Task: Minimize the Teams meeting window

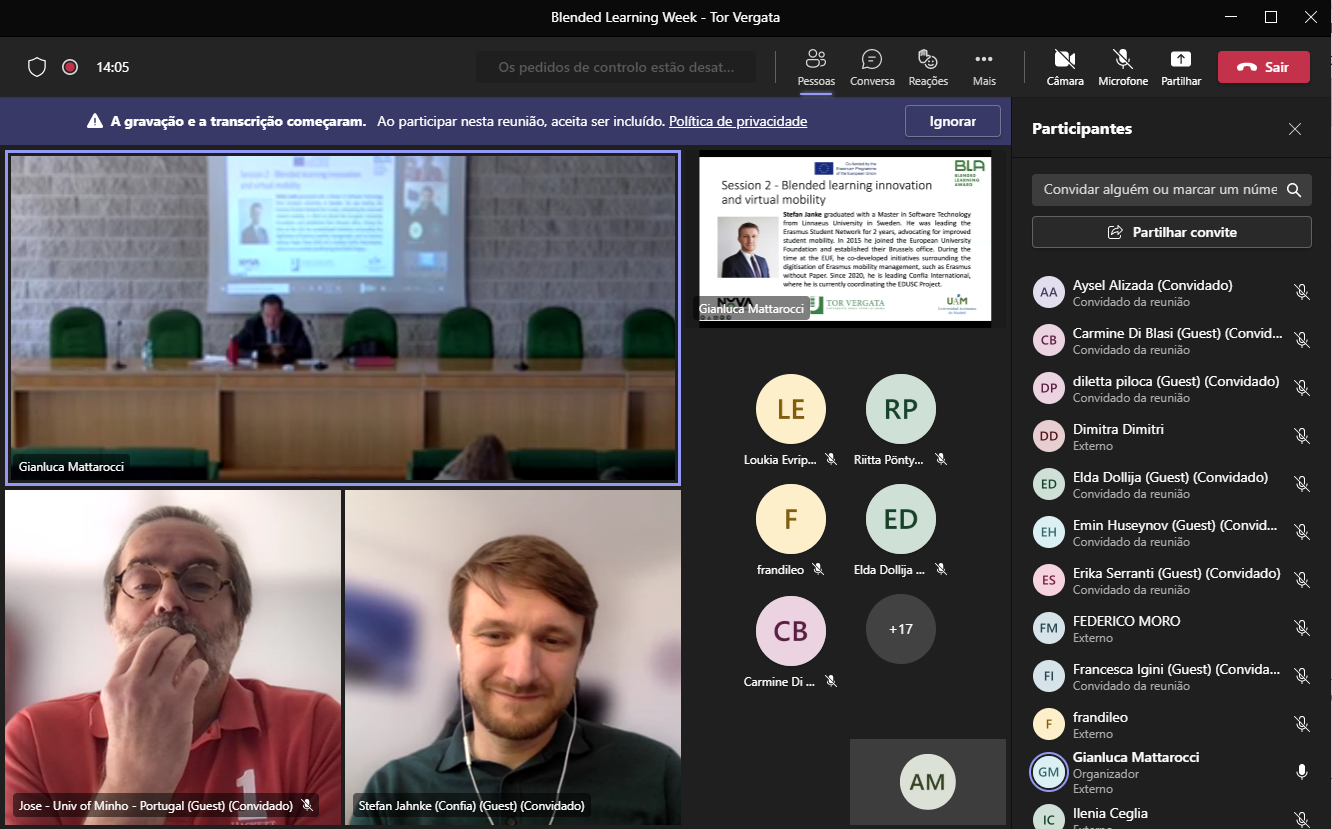Action: click(x=1229, y=17)
